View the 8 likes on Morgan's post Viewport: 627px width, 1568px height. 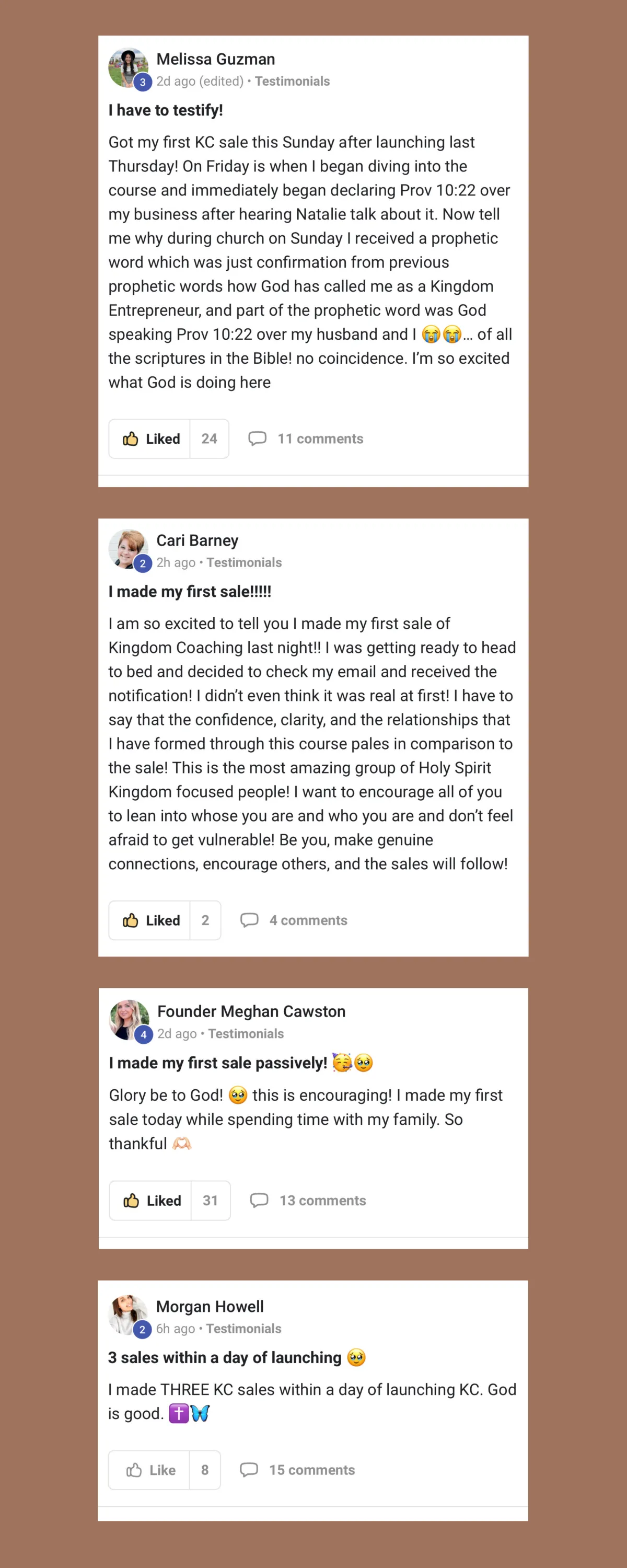204,1469
